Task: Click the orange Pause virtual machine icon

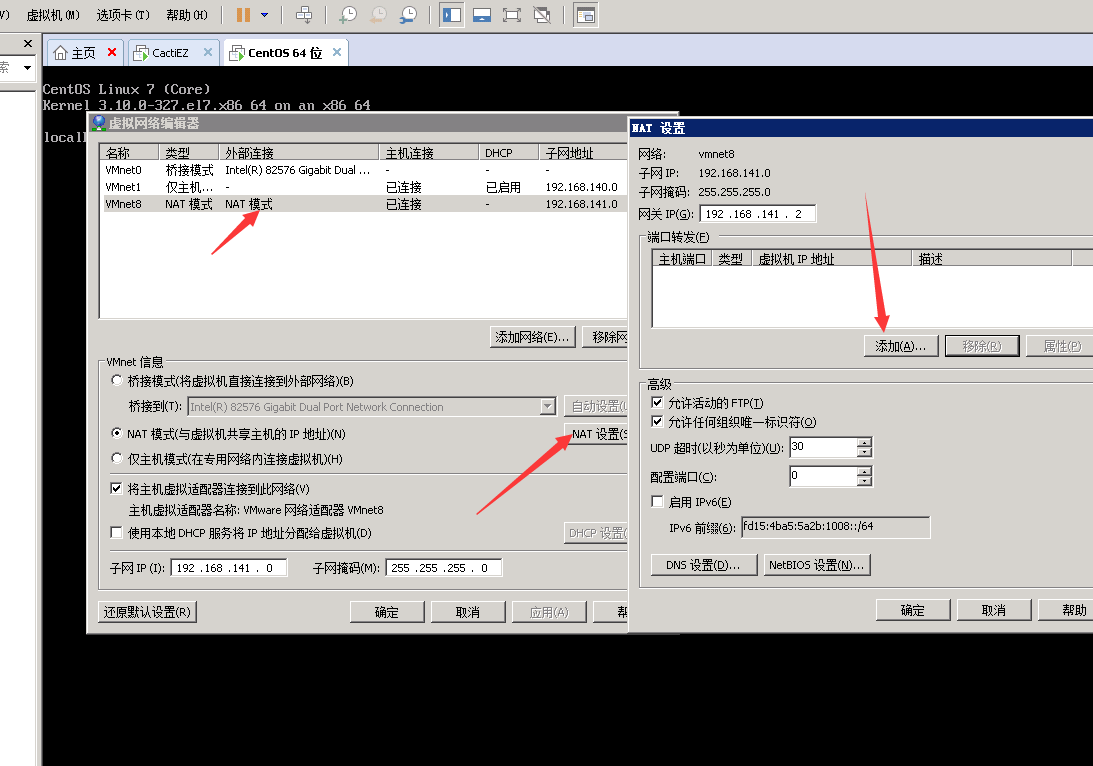Action: tap(243, 15)
